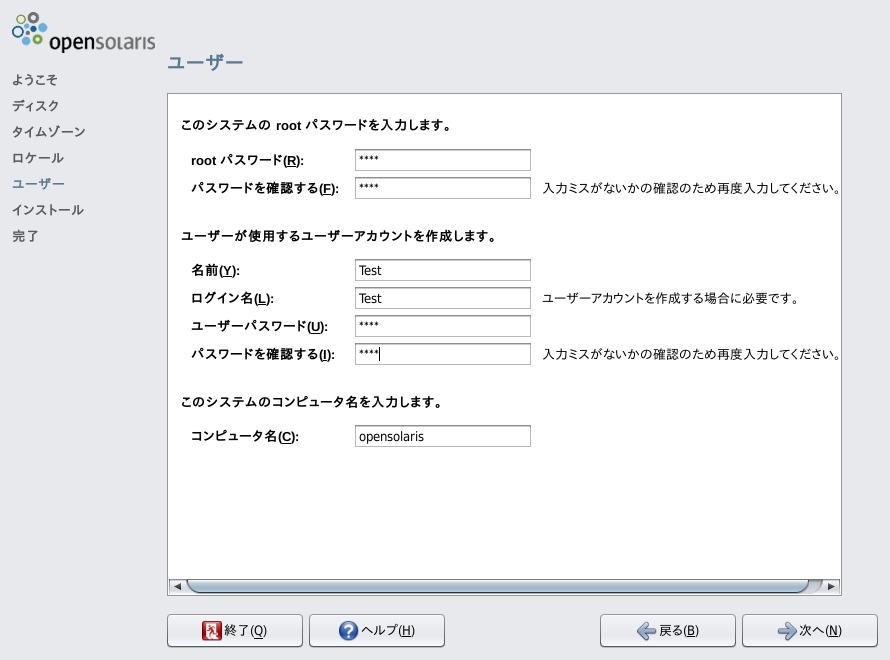
Task: Select ディスク step in the sidebar
Action: pos(36,106)
